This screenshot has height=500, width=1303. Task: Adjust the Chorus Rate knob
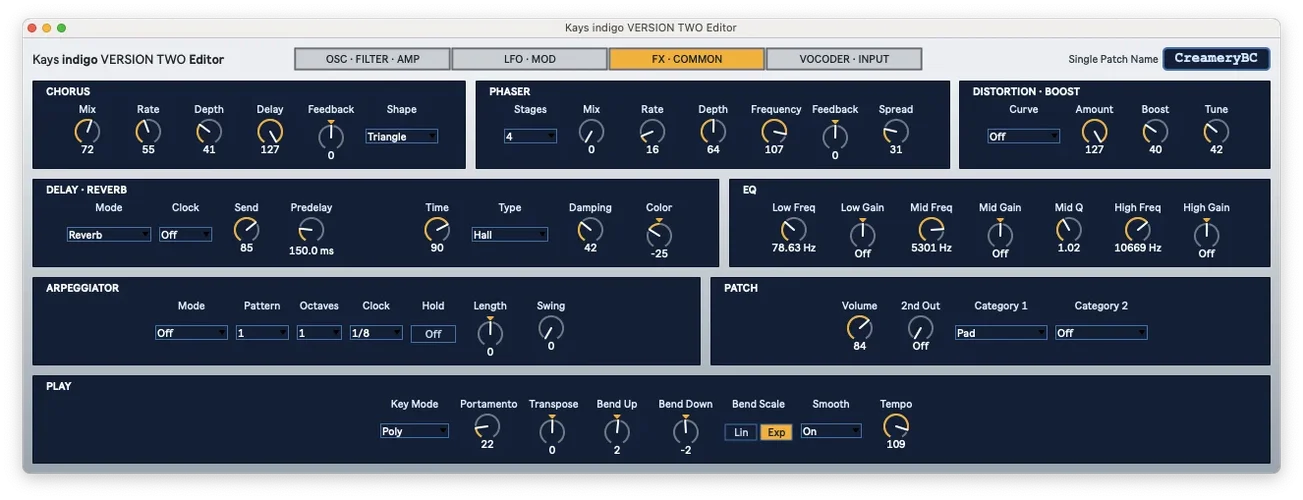(x=148, y=131)
